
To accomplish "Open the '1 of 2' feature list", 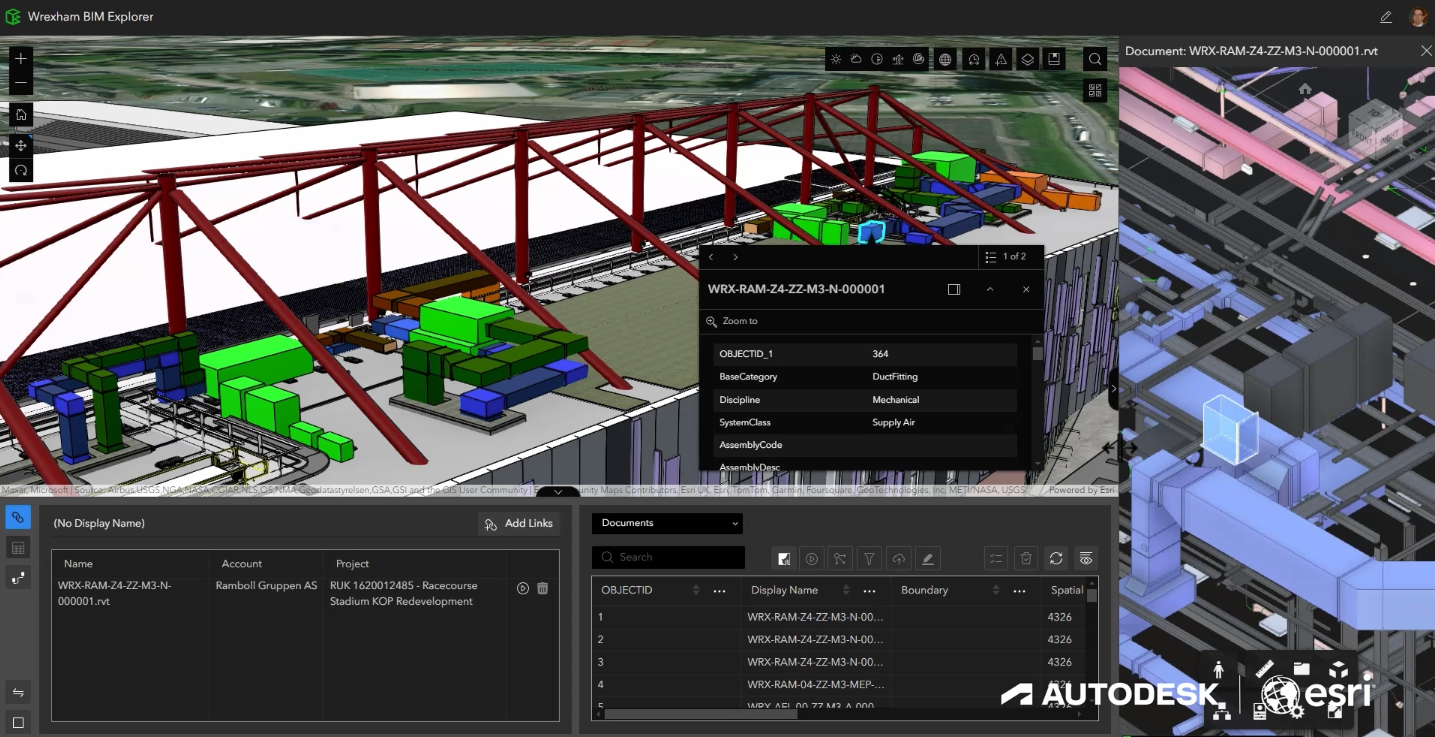I will point(1007,257).
